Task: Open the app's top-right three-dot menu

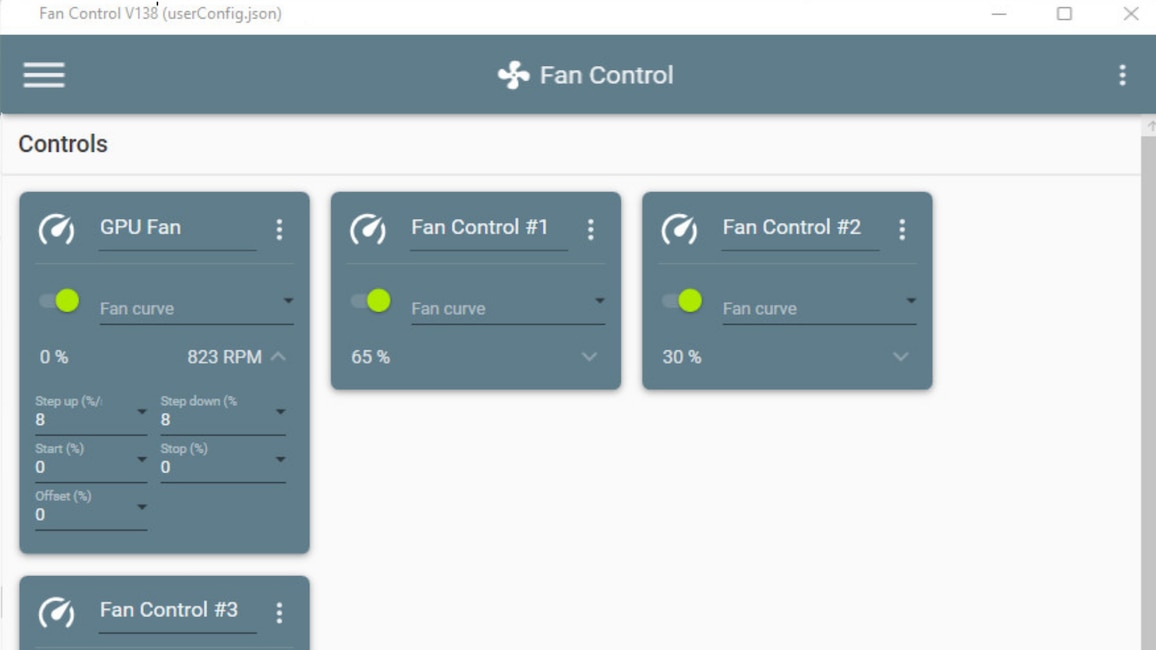Action: point(1122,75)
